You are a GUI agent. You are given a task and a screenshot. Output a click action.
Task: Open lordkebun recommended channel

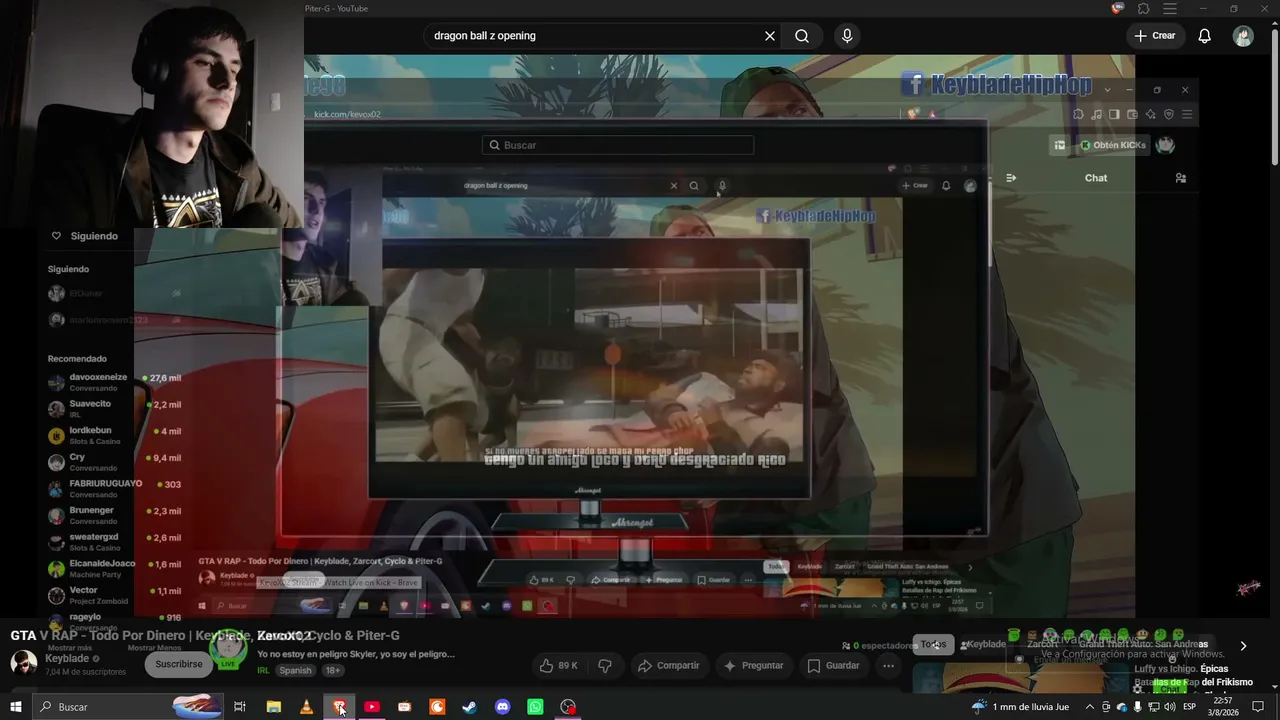click(115, 435)
